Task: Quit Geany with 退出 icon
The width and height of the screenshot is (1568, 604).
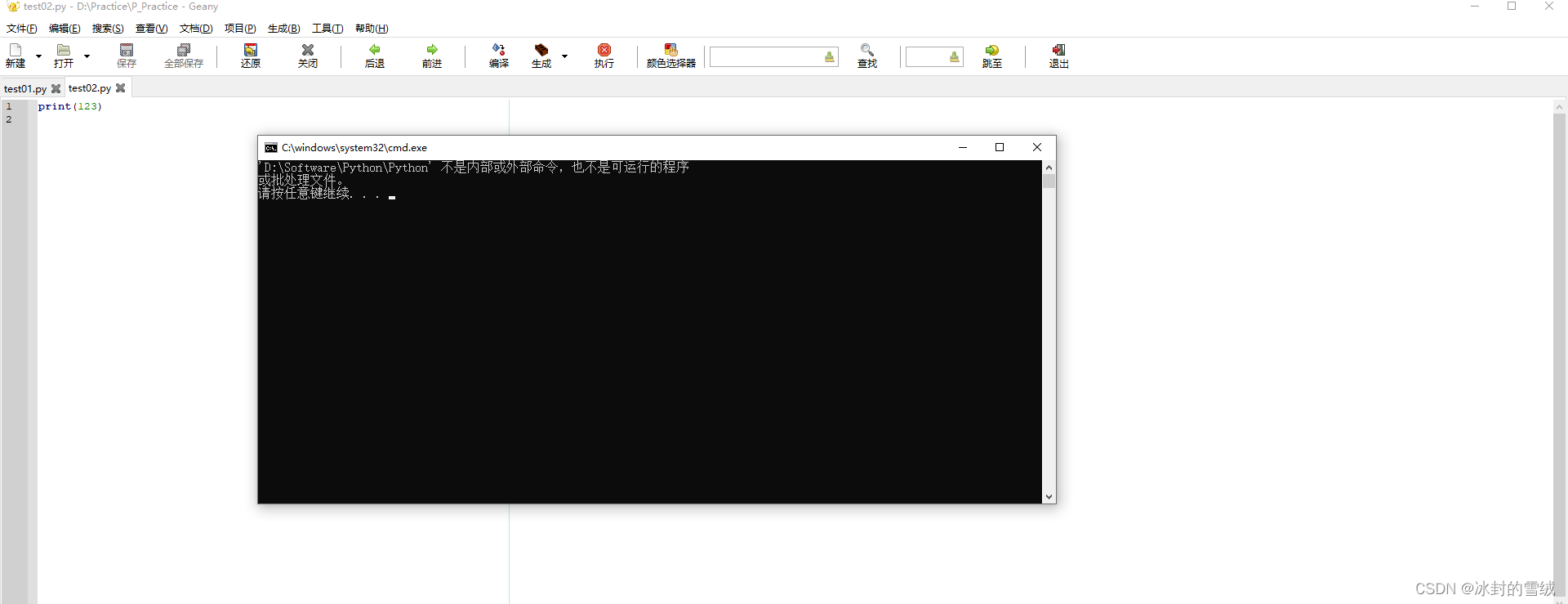Action: coord(1059,56)
